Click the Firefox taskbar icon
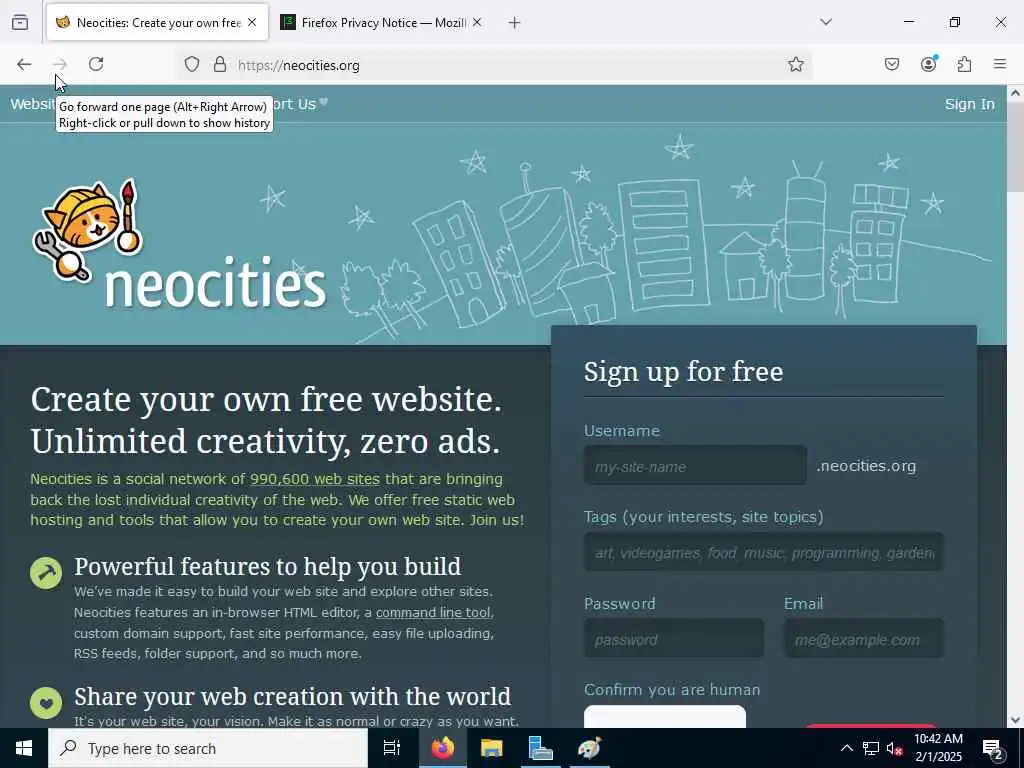 pos(443,748)
